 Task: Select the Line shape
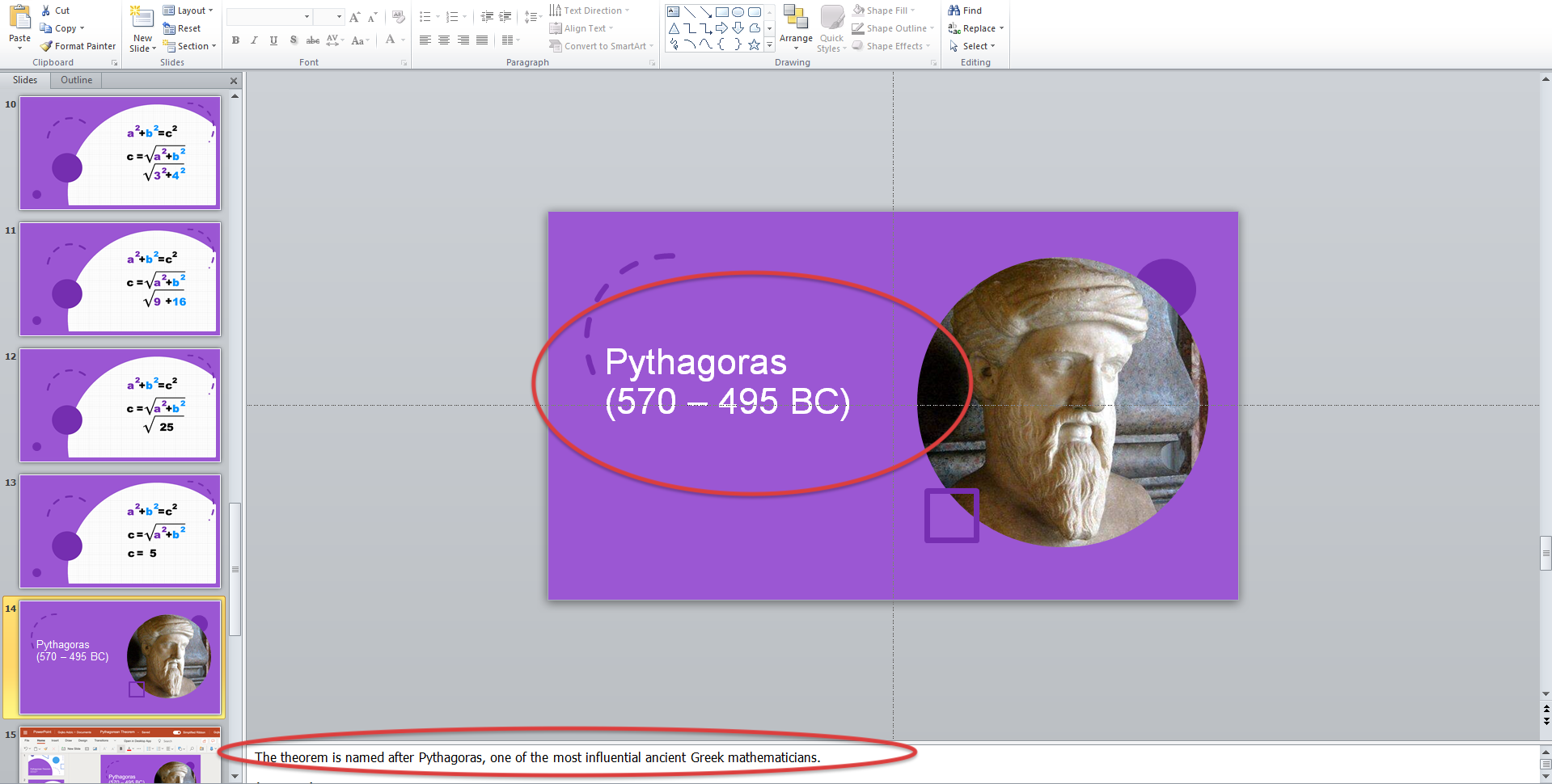(x=690, y=12)
